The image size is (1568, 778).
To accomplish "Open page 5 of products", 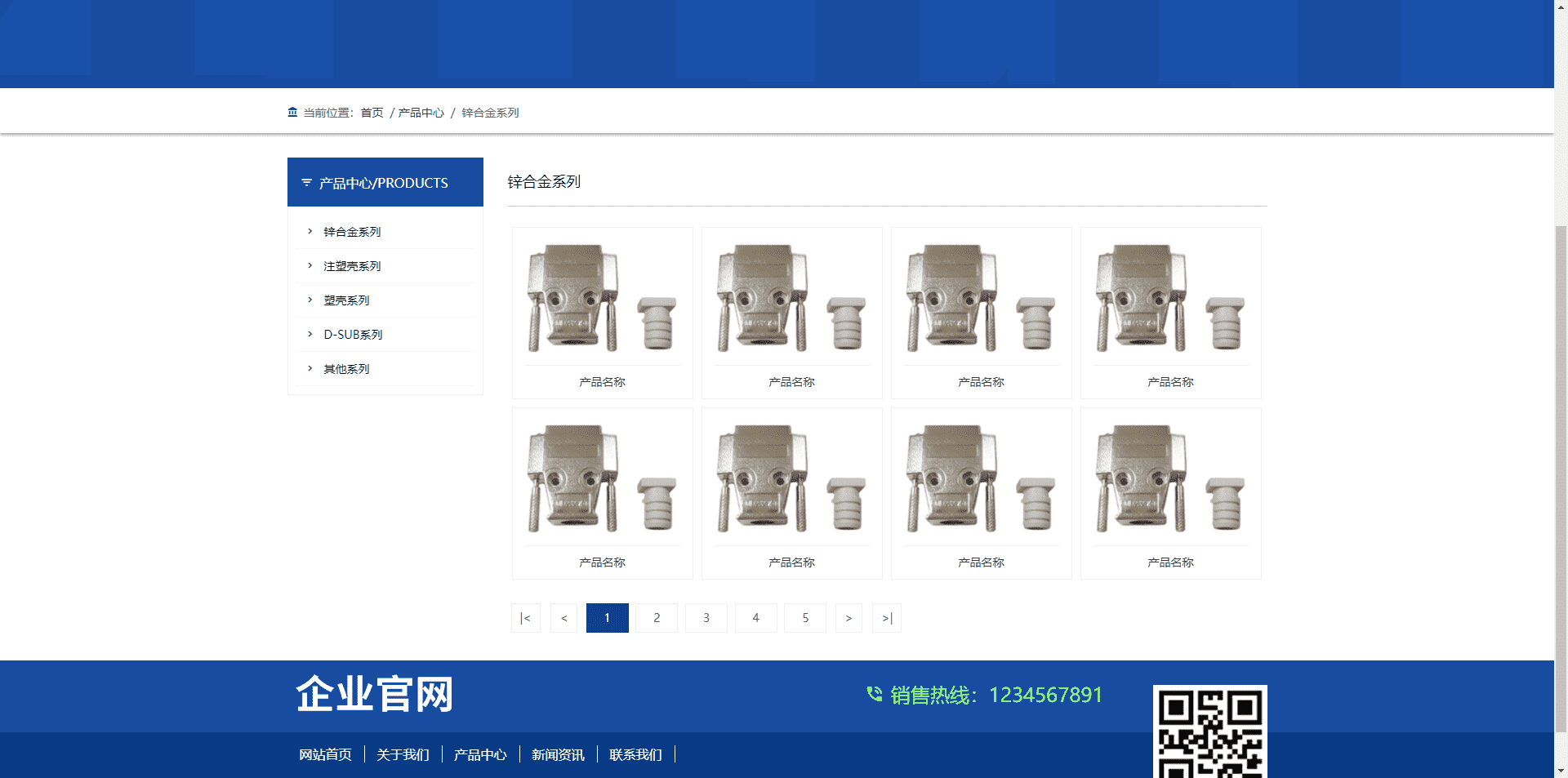I will pyautogui.click(x=805, y=618).
